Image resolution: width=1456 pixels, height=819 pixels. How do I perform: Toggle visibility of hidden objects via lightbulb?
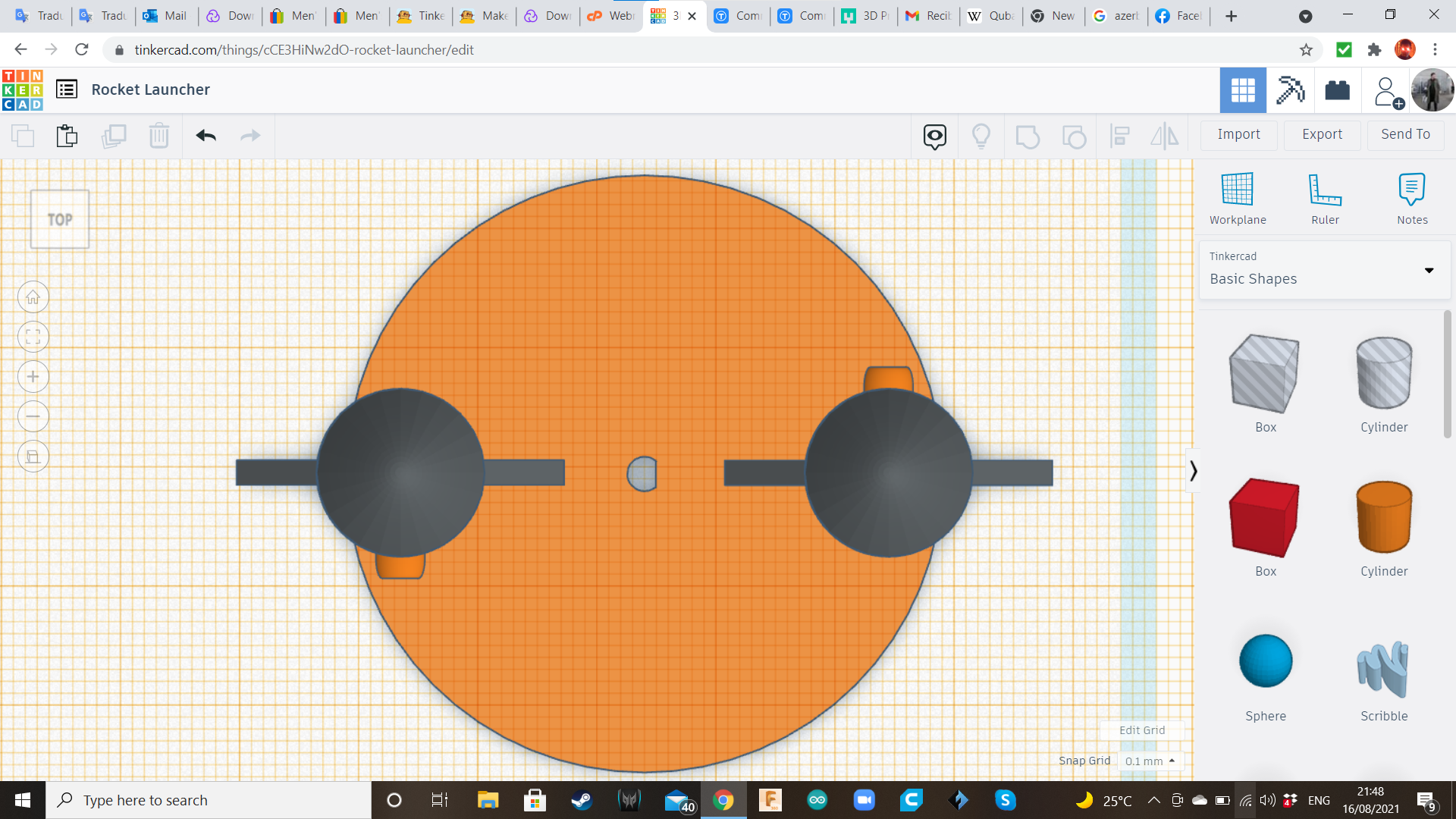coord(981,136)
